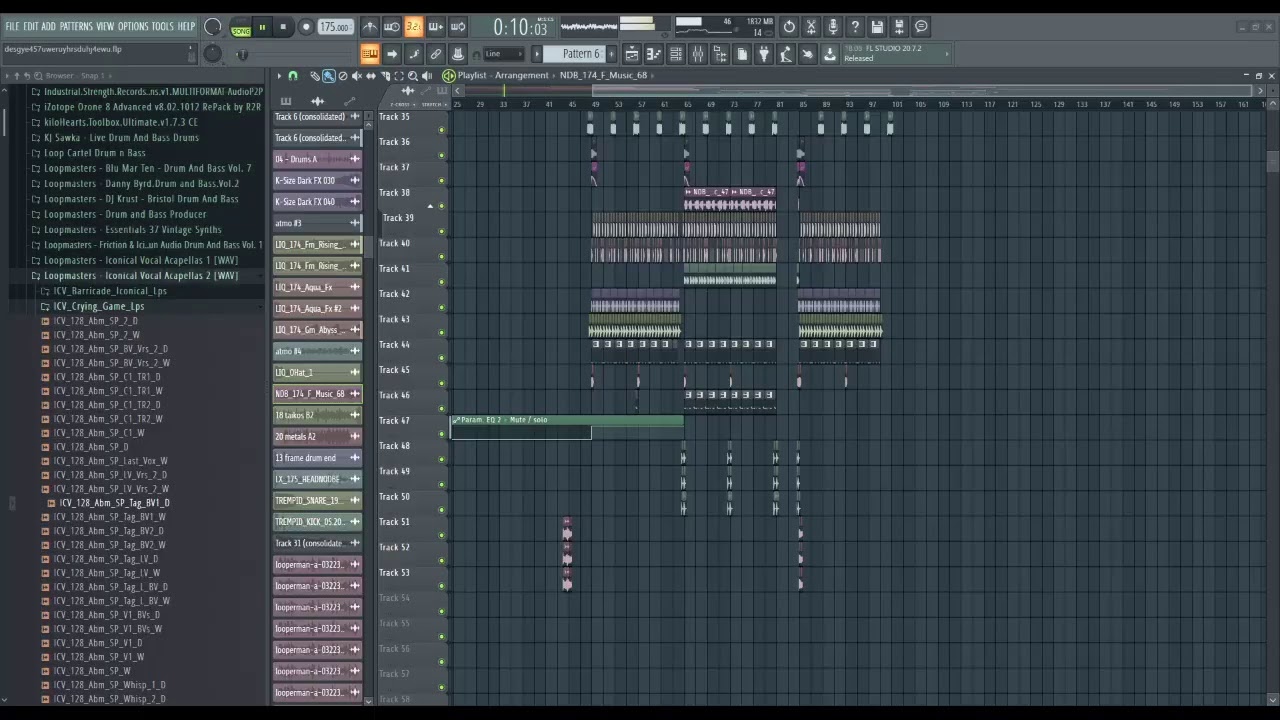Select the Draw pencil tool in playlist
Screen dimensions: 1280x720
tap(315, 76)
